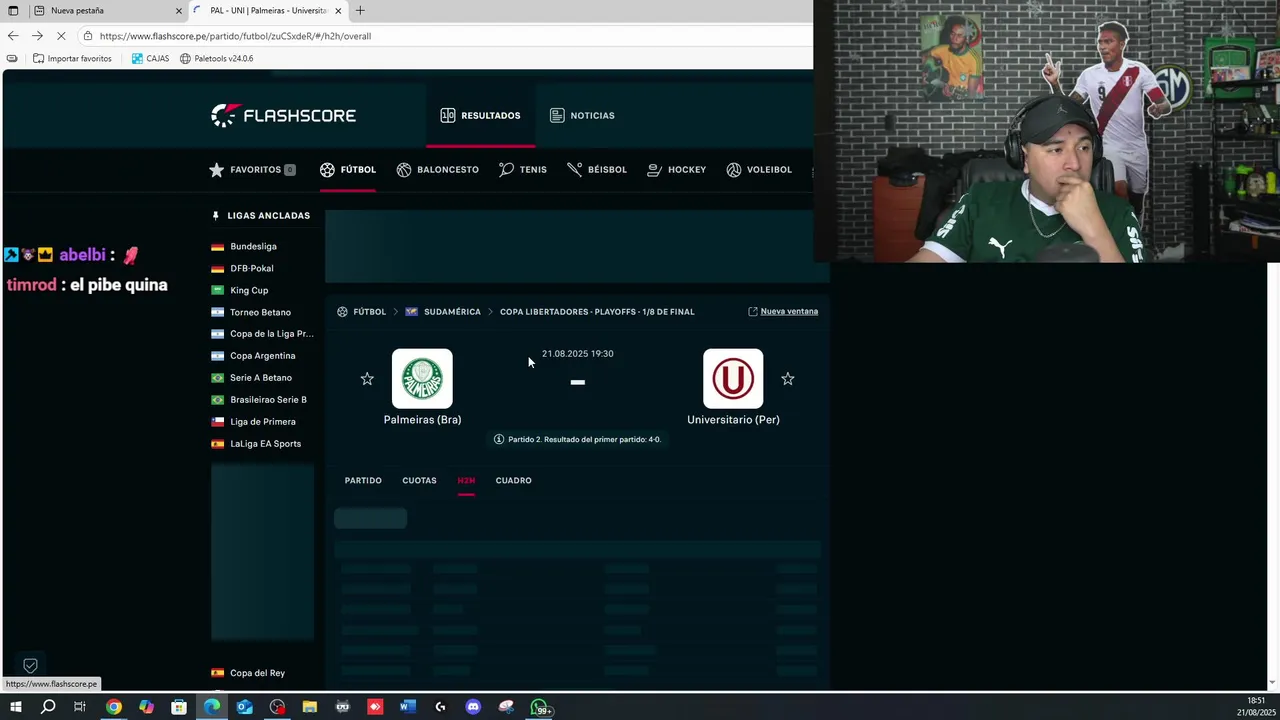Open the Flashscore logo home link
Image resolution: width=1280 pixels, height=720 pixels.
pos(283,115)
